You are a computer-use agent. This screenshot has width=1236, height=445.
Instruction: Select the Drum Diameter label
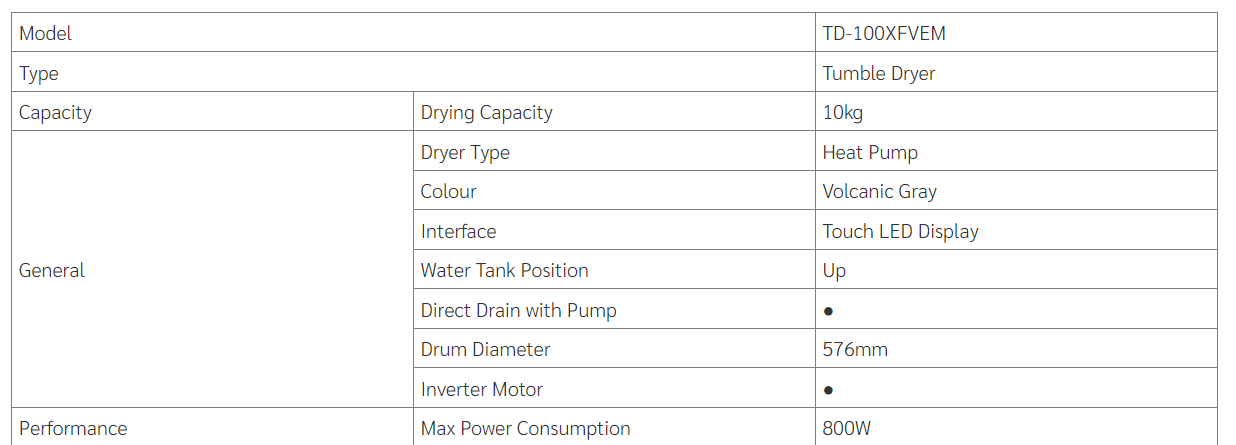click(485, 350)
